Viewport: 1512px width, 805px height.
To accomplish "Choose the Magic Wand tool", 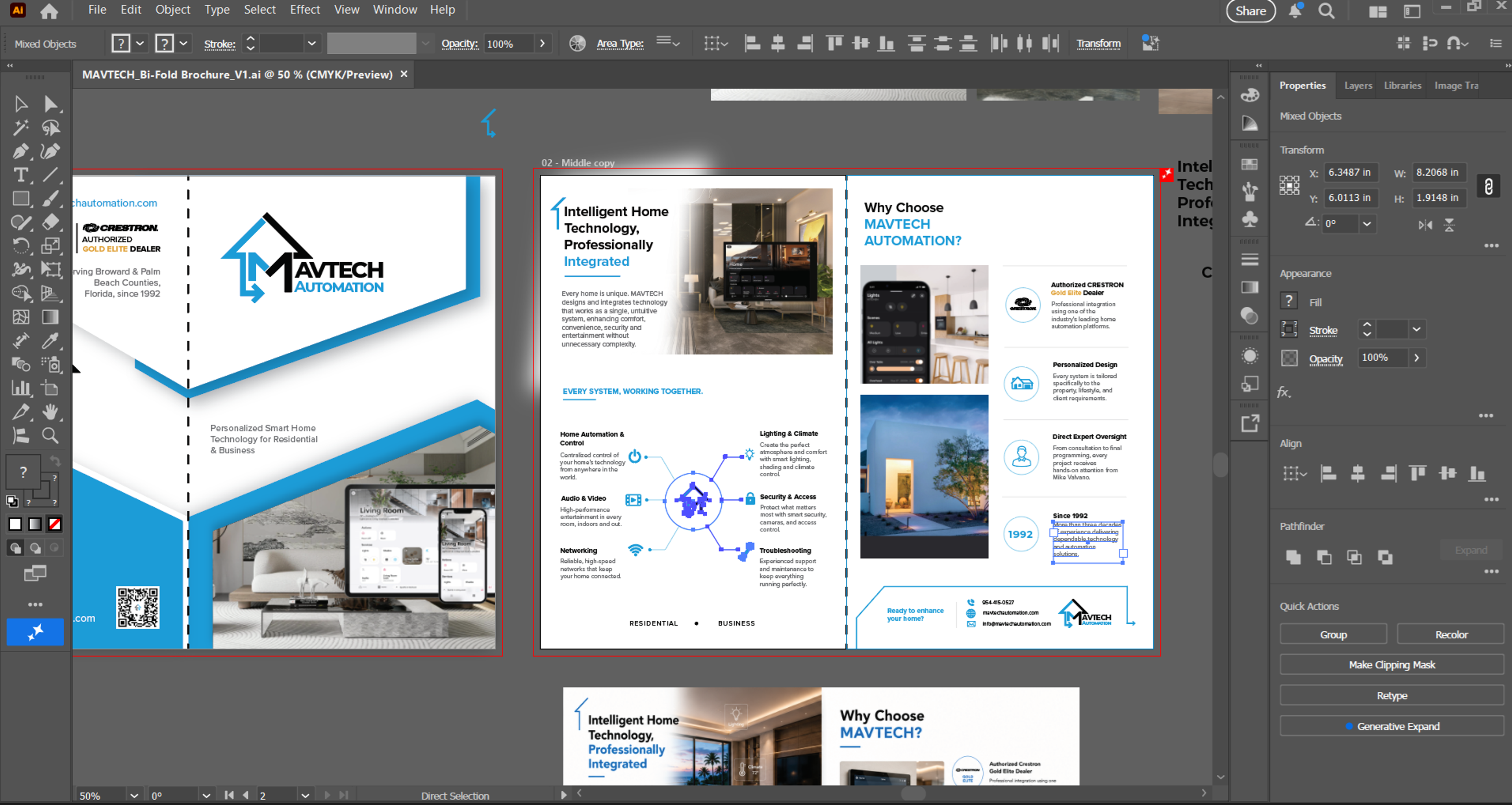I will (x=21, y=127).
